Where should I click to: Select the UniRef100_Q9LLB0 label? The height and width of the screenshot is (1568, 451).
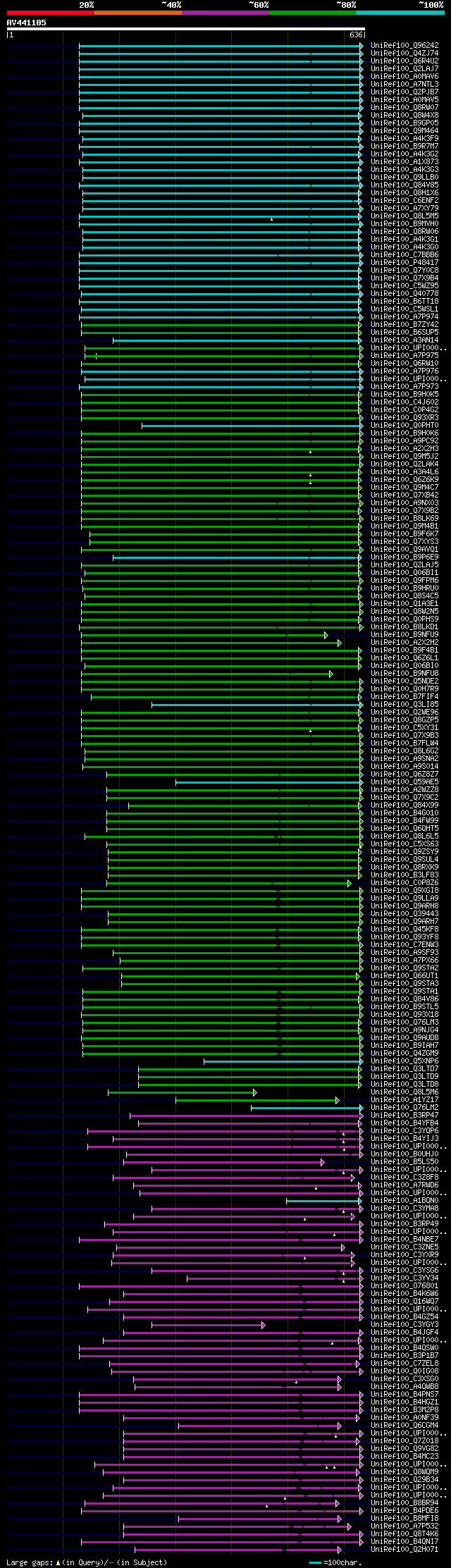click(x=404, y=177)
